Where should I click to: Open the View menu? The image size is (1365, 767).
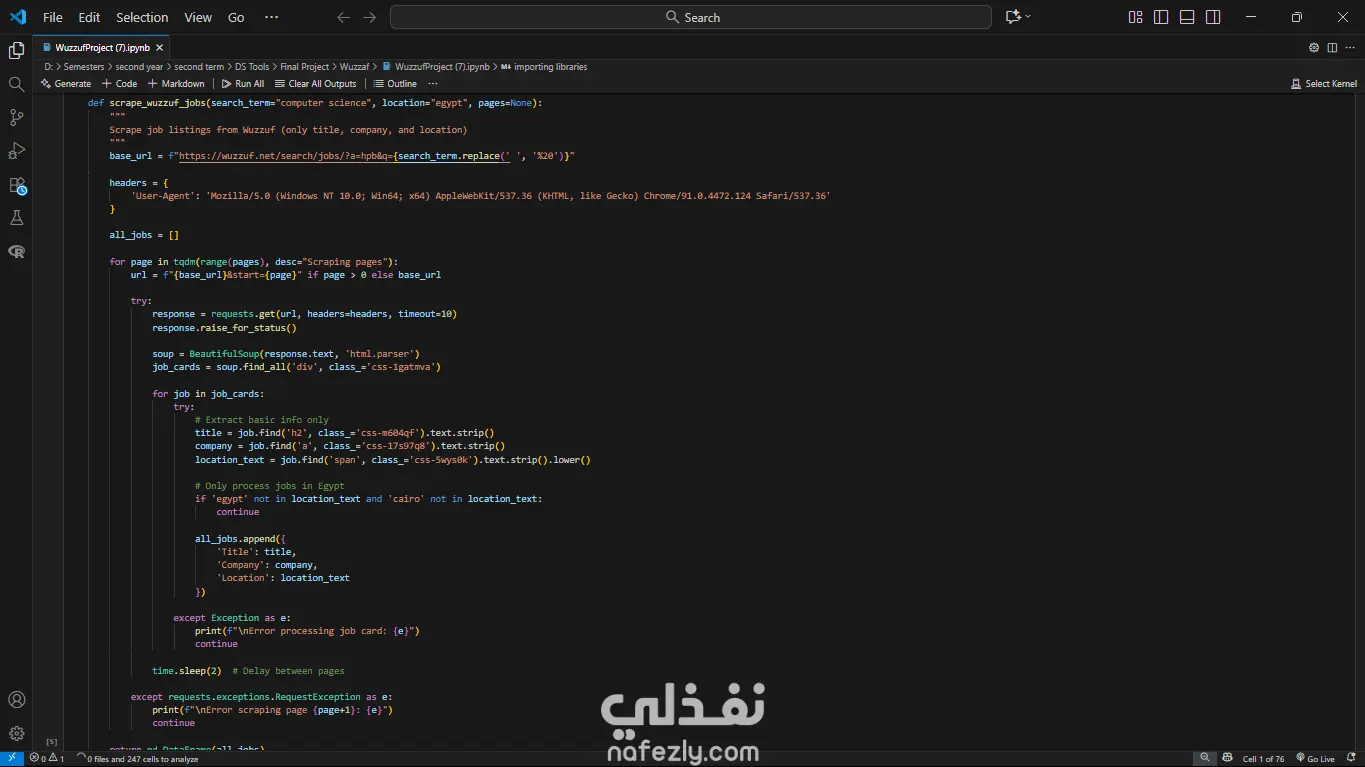(x=198, y=17)
